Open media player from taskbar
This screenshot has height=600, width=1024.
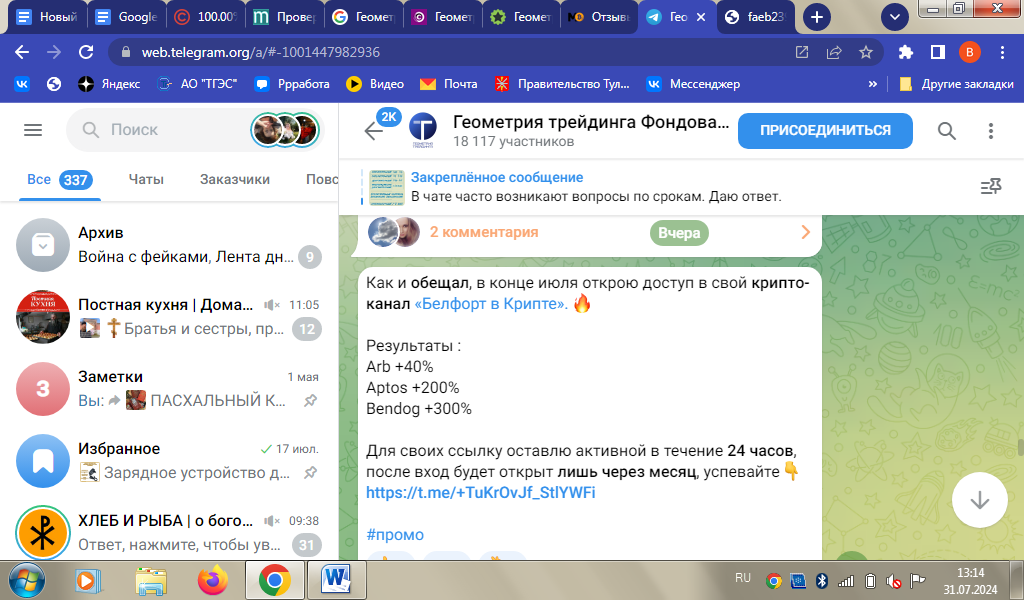click(88, 580)
